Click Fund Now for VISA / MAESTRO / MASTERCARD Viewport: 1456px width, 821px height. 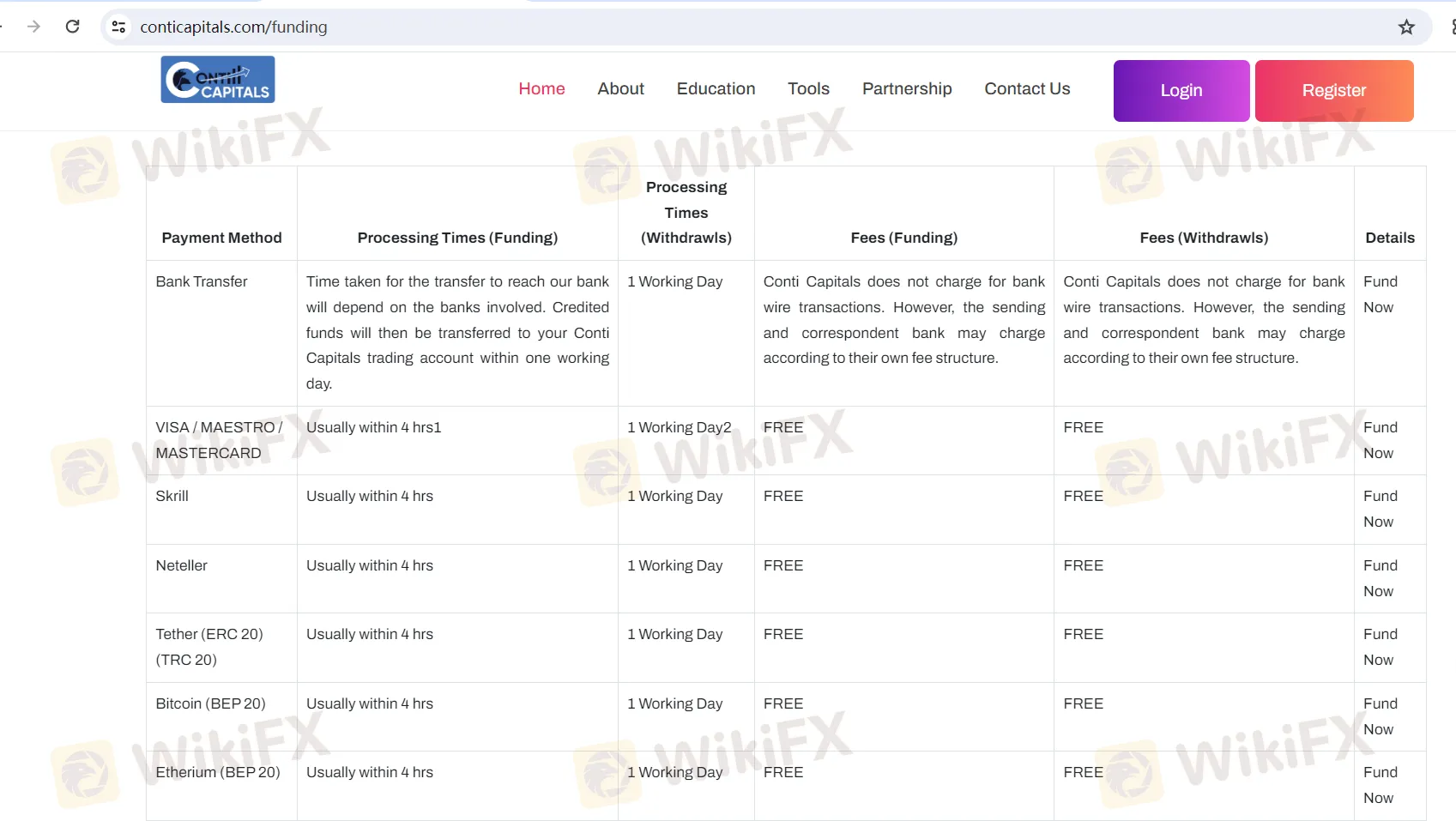(x=1380, y=440)
